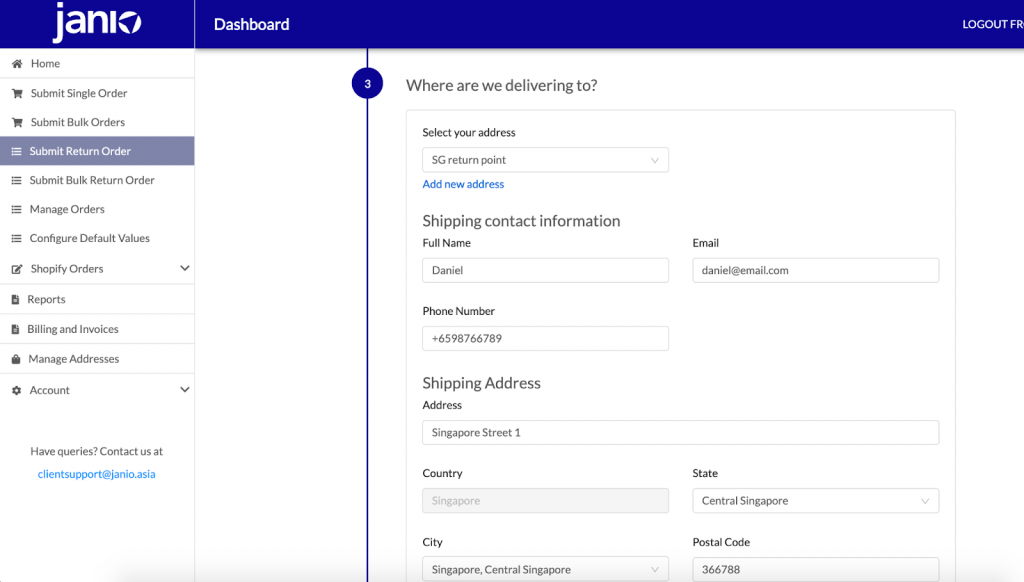Select Submit Bulk Return Order from the sidebar
Screen dimensions: 1024x582
[x=90, y=180]
